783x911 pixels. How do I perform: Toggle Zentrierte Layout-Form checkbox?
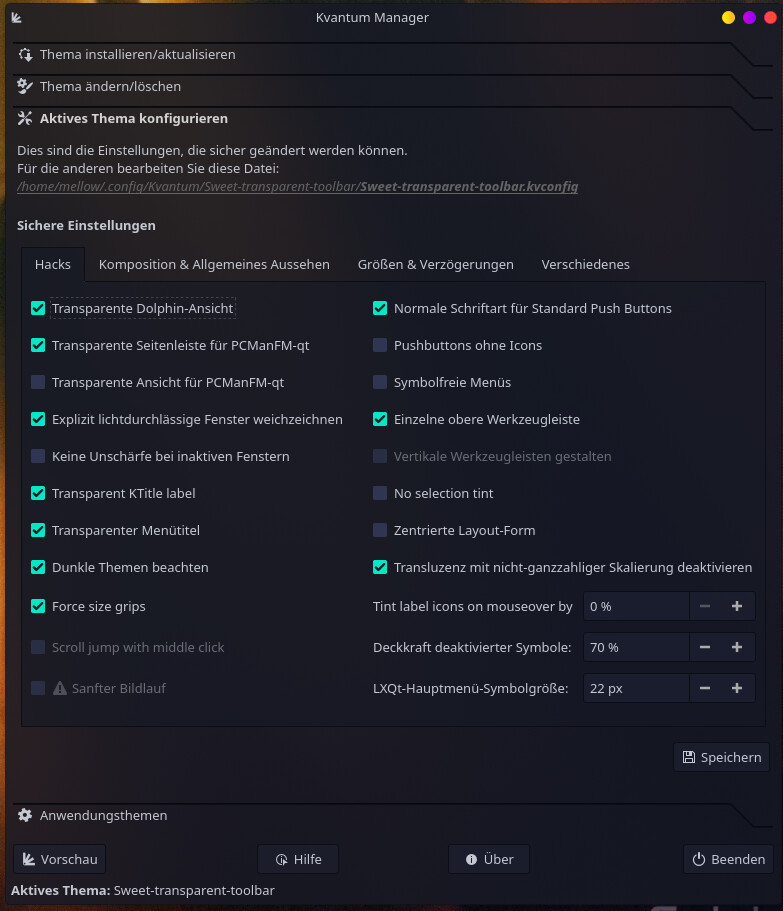380,530
